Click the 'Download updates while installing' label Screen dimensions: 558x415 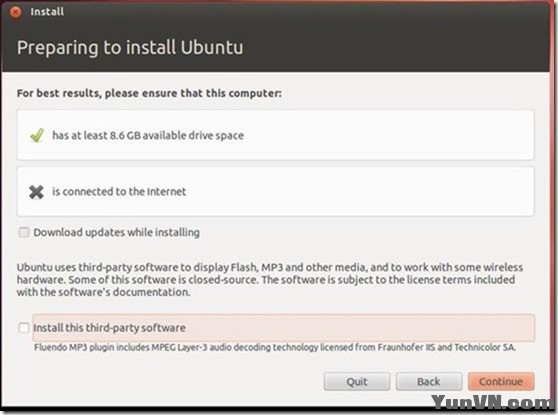coord(116,232)
